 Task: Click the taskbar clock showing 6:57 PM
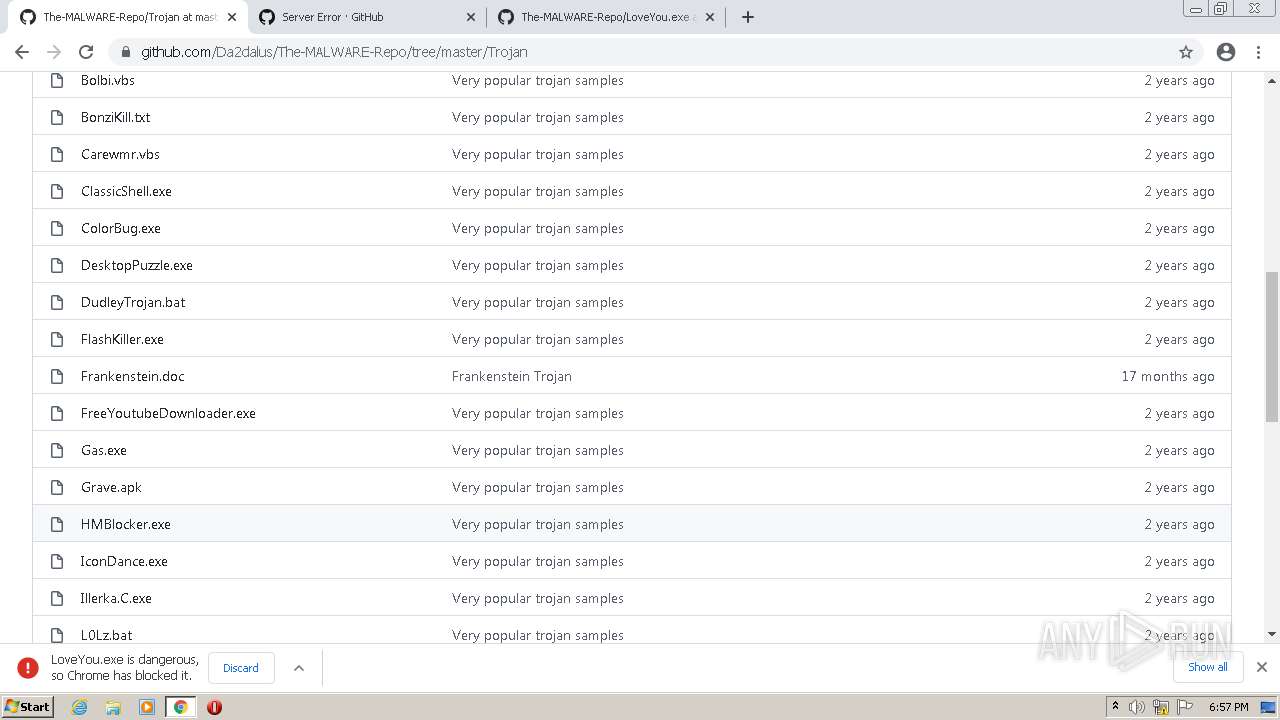[1229, 707]
